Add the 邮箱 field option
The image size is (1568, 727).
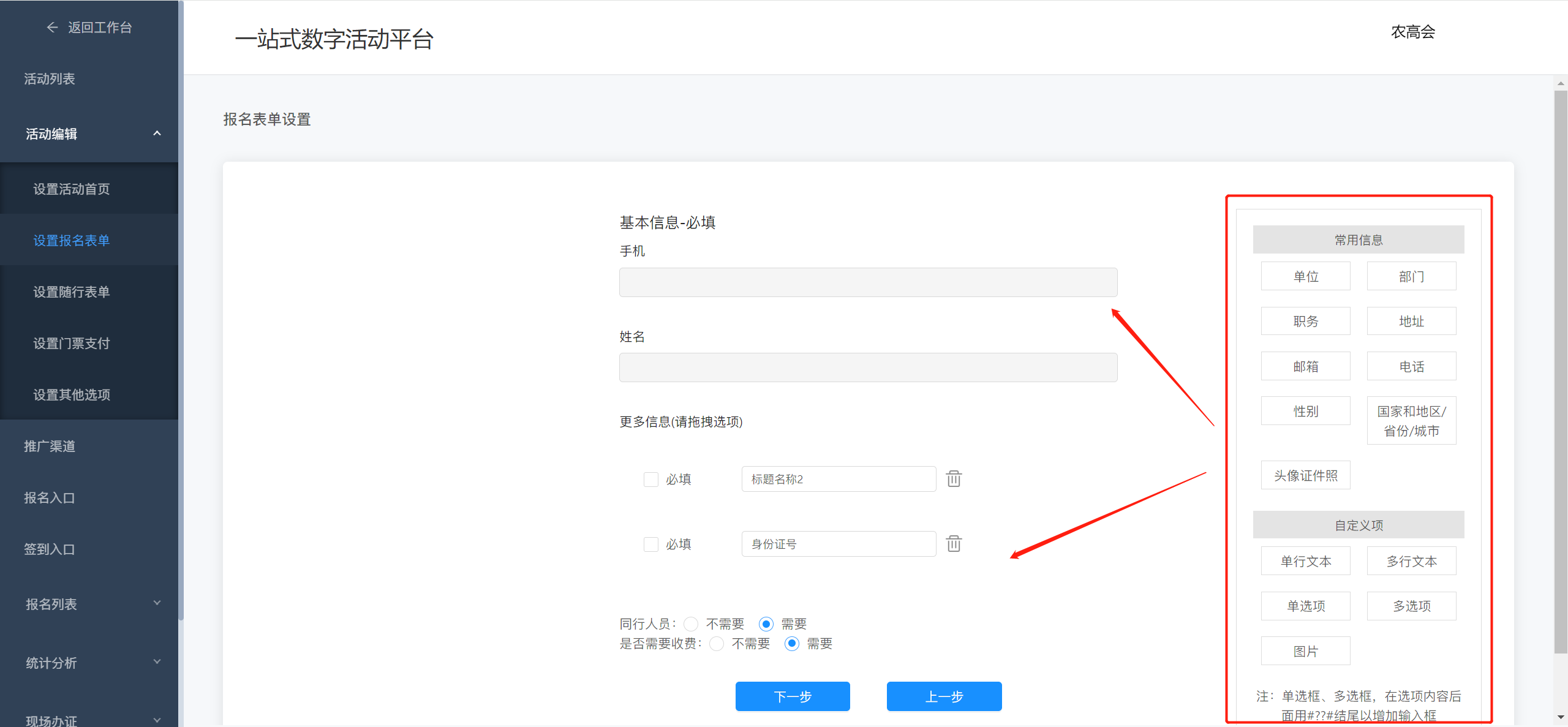click(x=1305, y=366)
